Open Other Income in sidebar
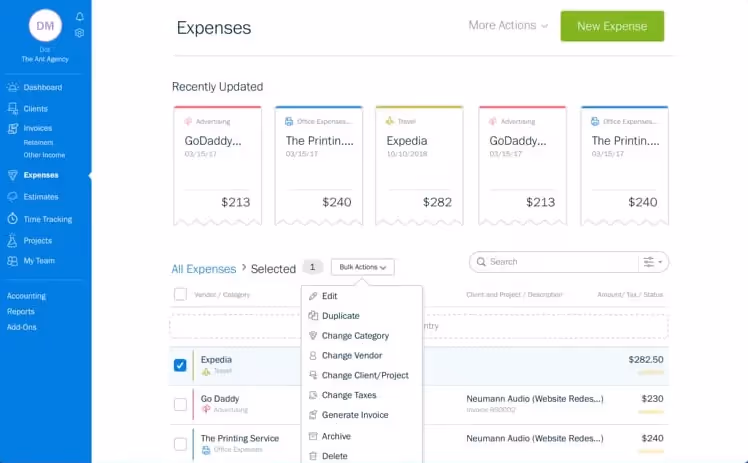748x463 pixels. coord(44,155)
